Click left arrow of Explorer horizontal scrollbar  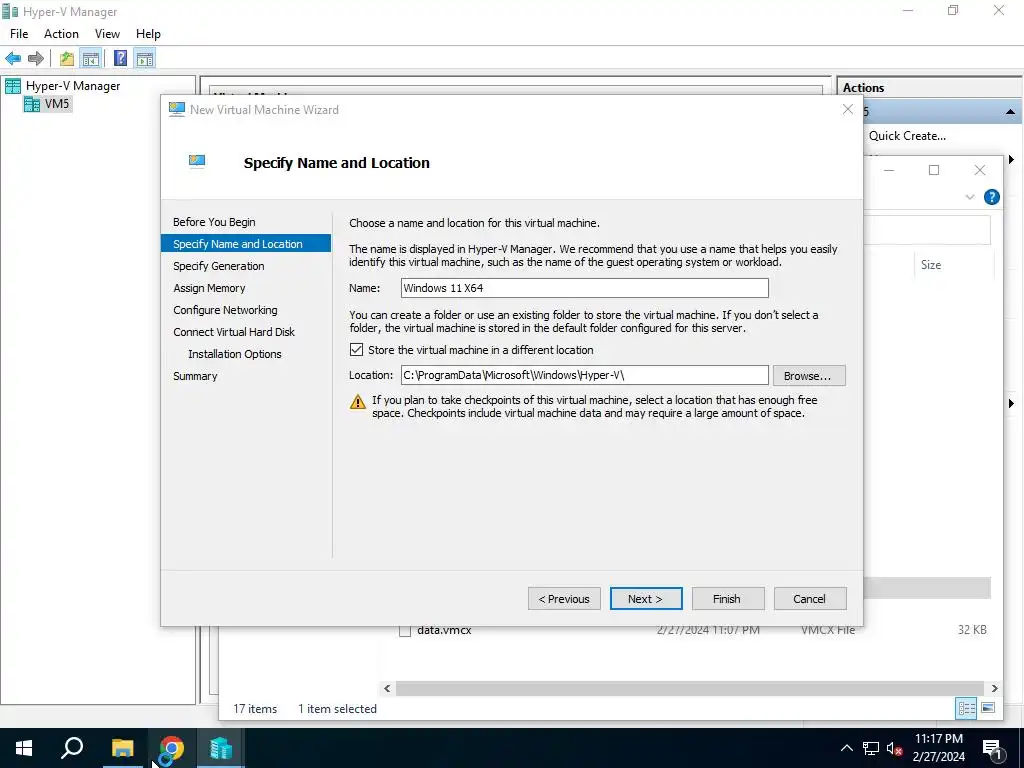coord(387,688)
